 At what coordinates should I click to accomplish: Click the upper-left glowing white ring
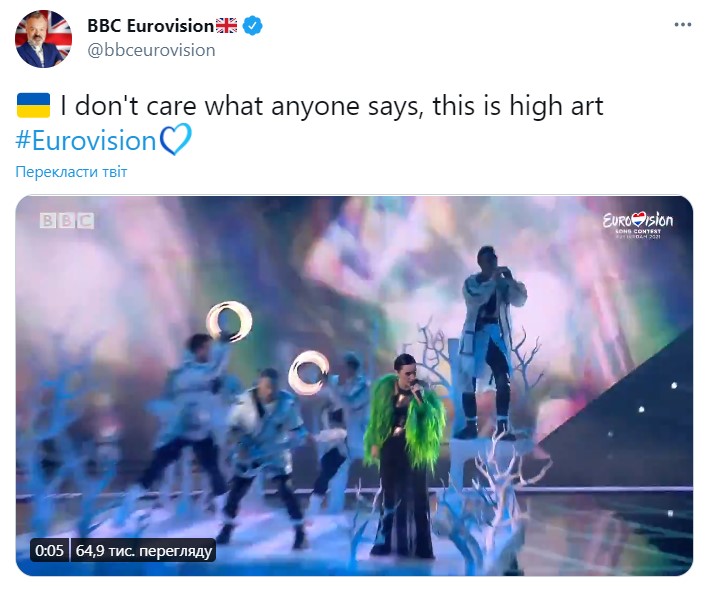point(228,322)
